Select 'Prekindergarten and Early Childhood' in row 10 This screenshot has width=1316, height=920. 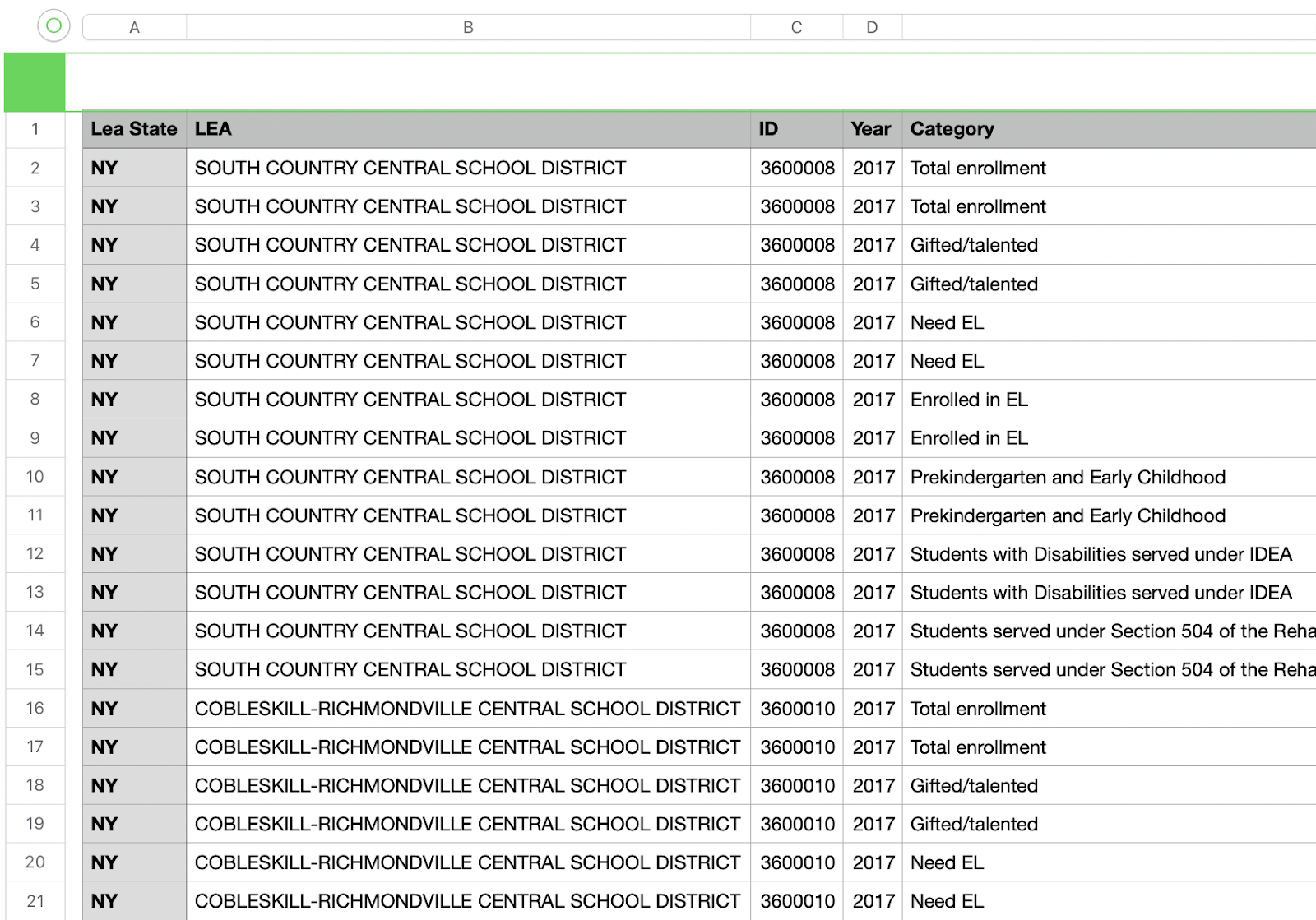point(1109,477)
